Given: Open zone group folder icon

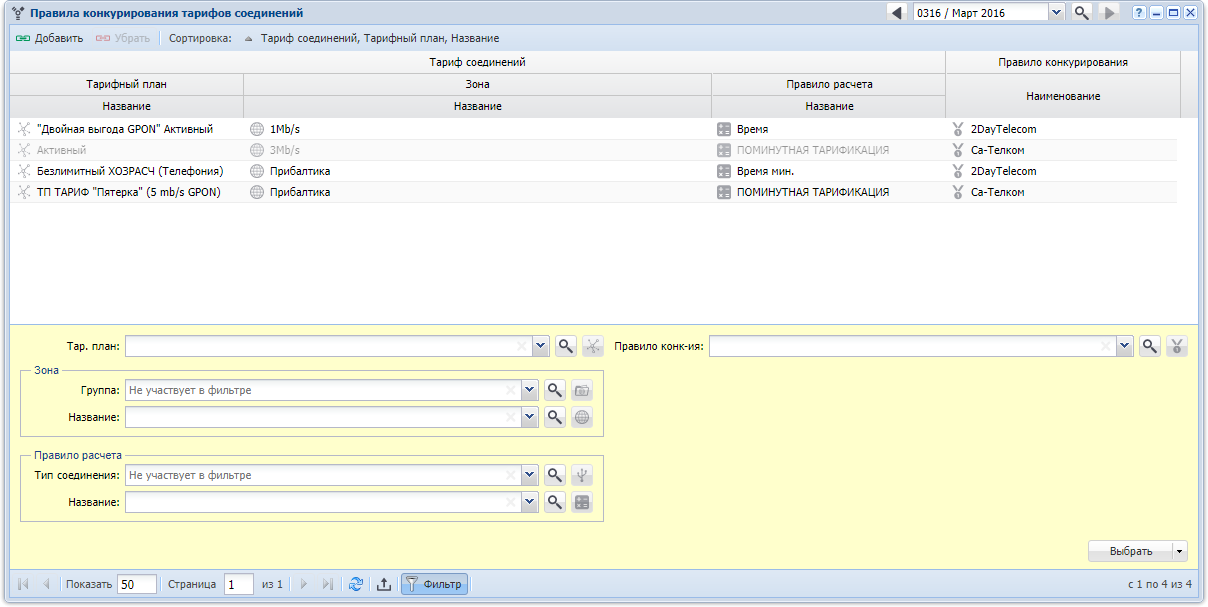Looking at the screenshot, I should tap(582, 390).
